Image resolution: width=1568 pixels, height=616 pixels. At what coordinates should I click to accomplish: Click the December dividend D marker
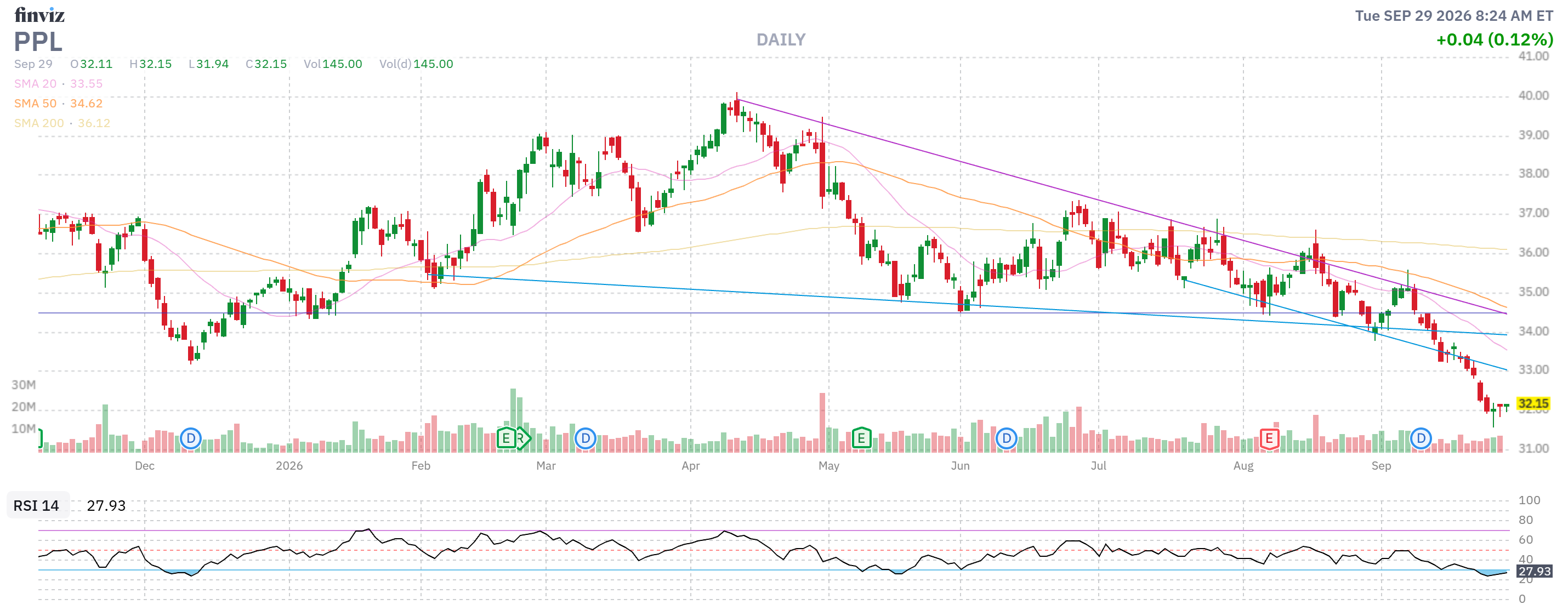tap(191, 438)
